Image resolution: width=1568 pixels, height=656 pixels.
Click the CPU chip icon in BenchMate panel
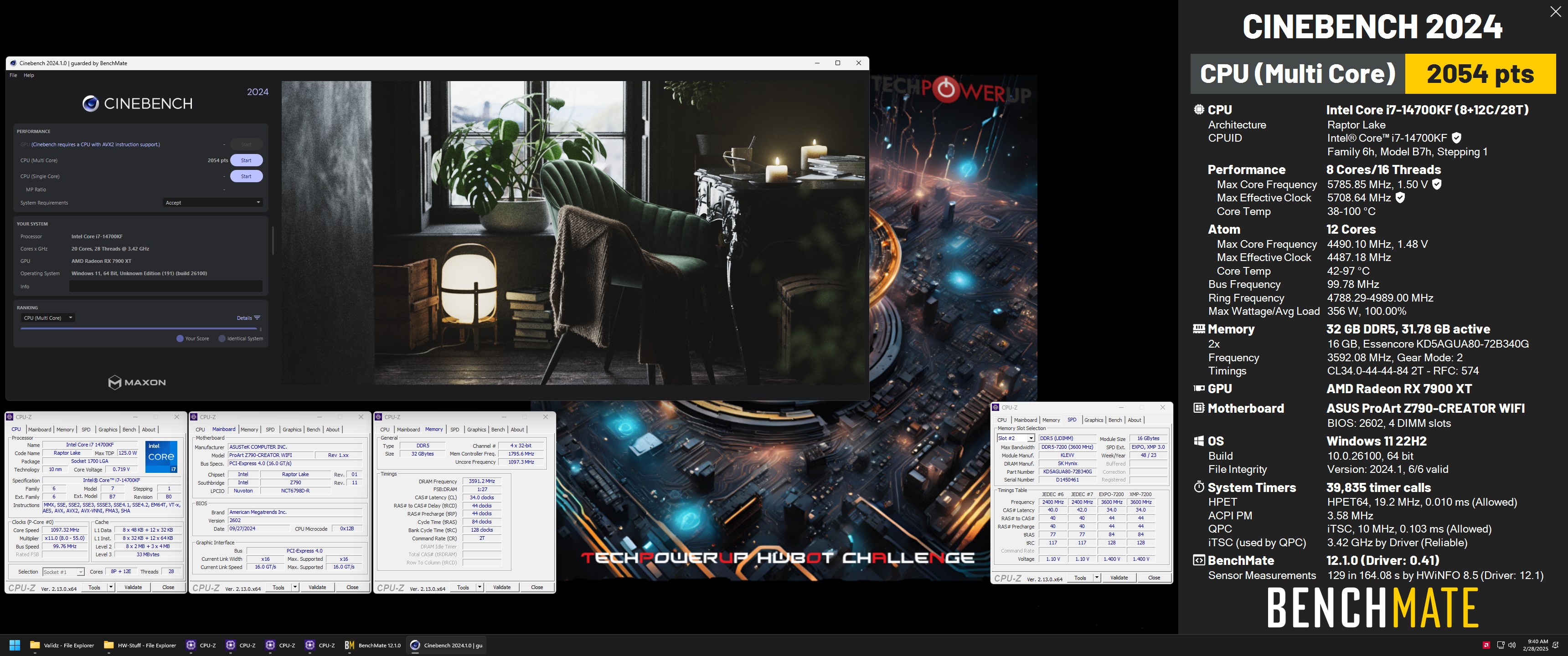[x=1198, y=109]
